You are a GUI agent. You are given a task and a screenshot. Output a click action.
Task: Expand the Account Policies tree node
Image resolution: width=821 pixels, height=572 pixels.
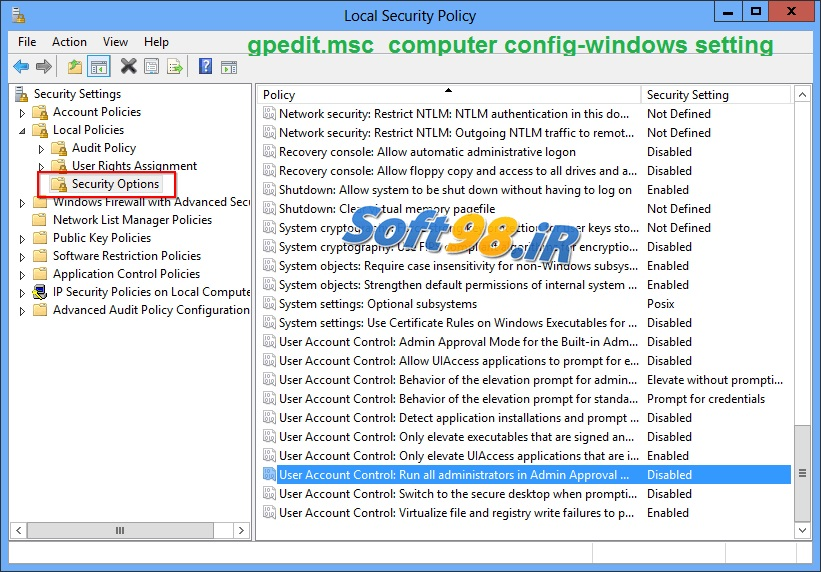click(23, 112)
